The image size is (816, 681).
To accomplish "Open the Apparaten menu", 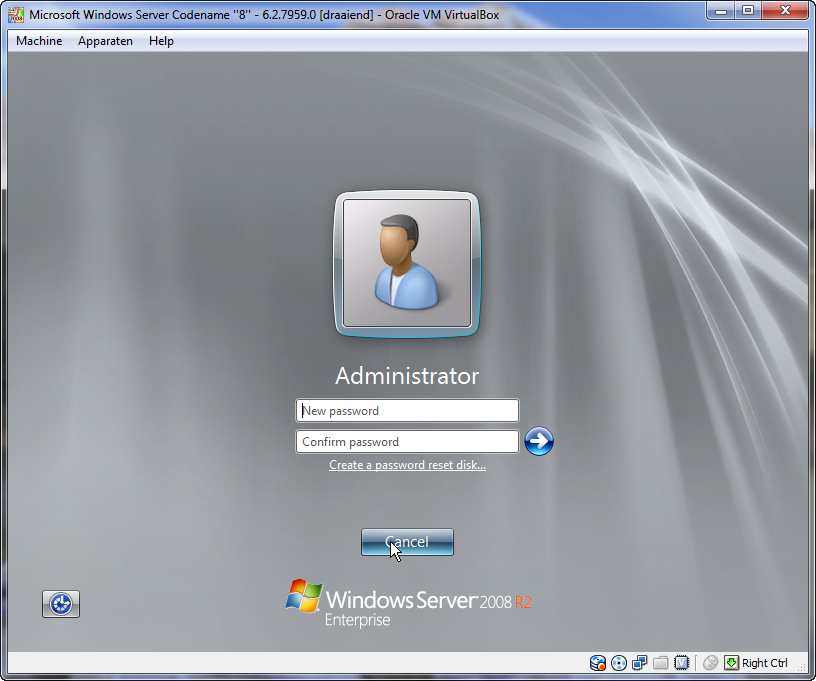I will [x=105, y=41].
